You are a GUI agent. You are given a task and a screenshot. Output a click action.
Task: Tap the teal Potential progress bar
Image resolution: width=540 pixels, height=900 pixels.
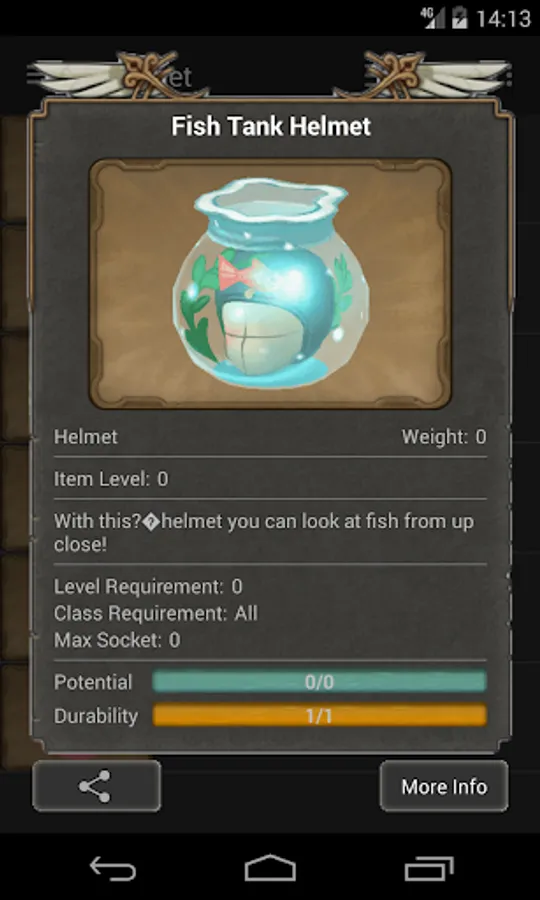[x=319, y=682]
